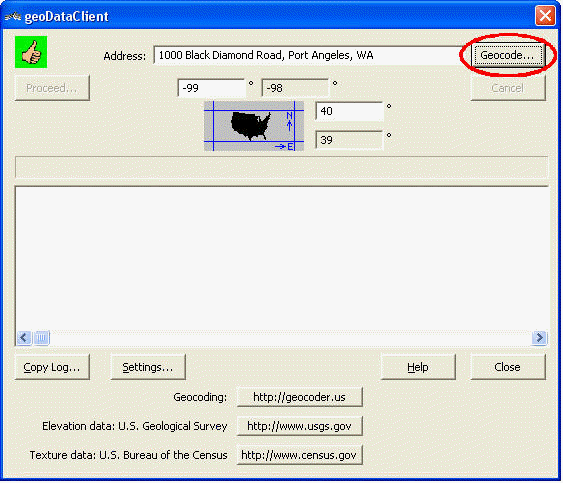Click the log scrollbar left arrow
This screenshot has width=563, height=483.
(x=24, y=338)
